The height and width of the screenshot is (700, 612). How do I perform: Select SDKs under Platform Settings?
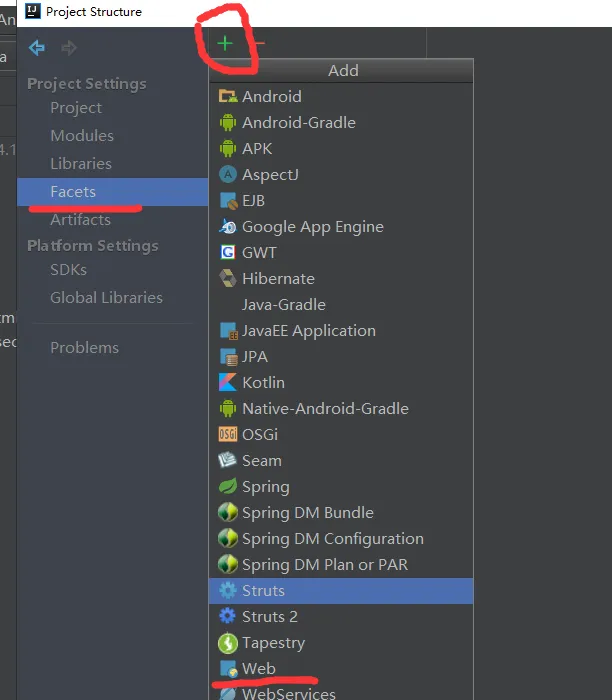[x=68, y=270]
